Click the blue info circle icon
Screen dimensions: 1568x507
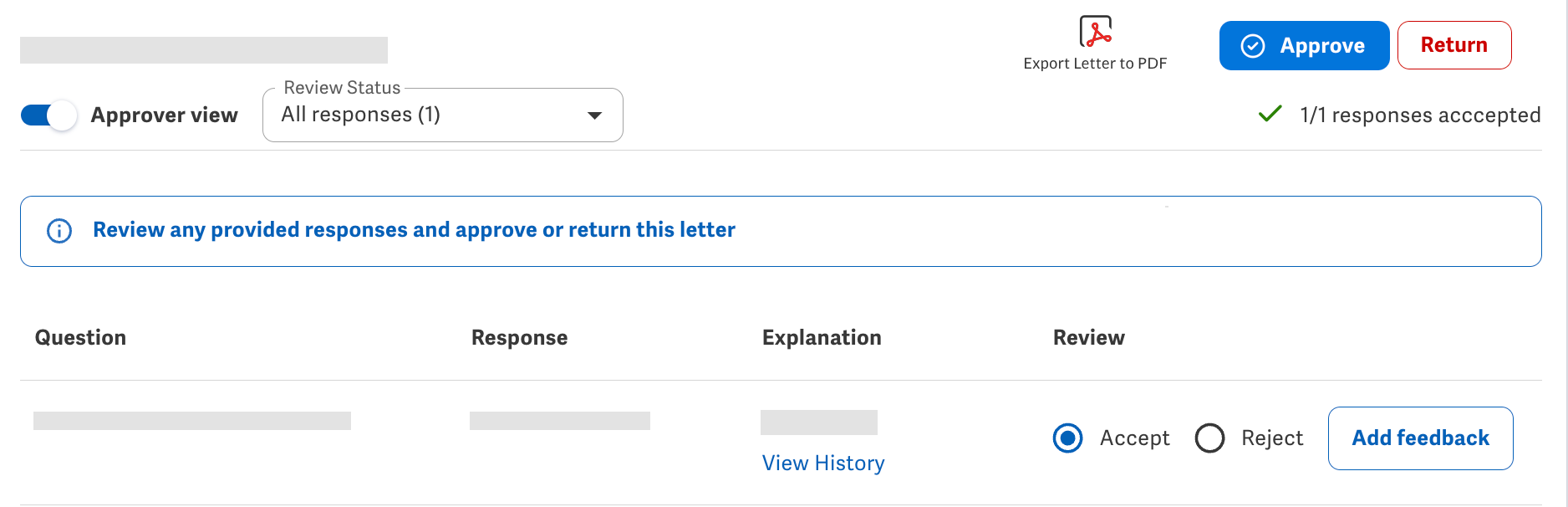coord(59,231)
